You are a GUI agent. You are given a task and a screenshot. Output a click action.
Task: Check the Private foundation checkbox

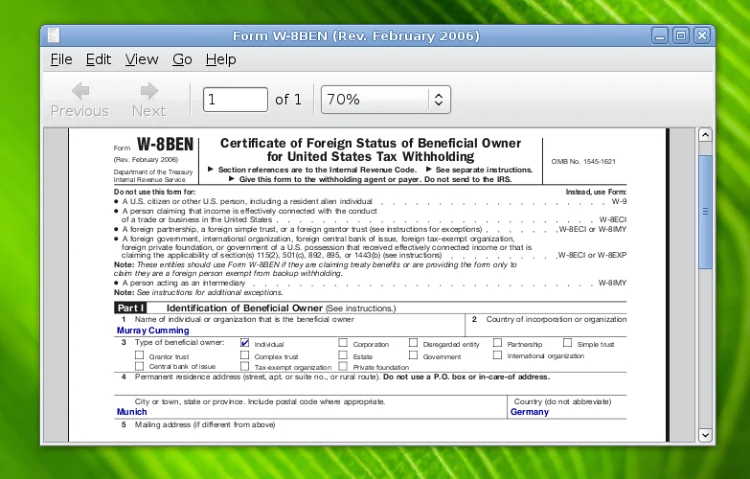[x=343, y=366]
